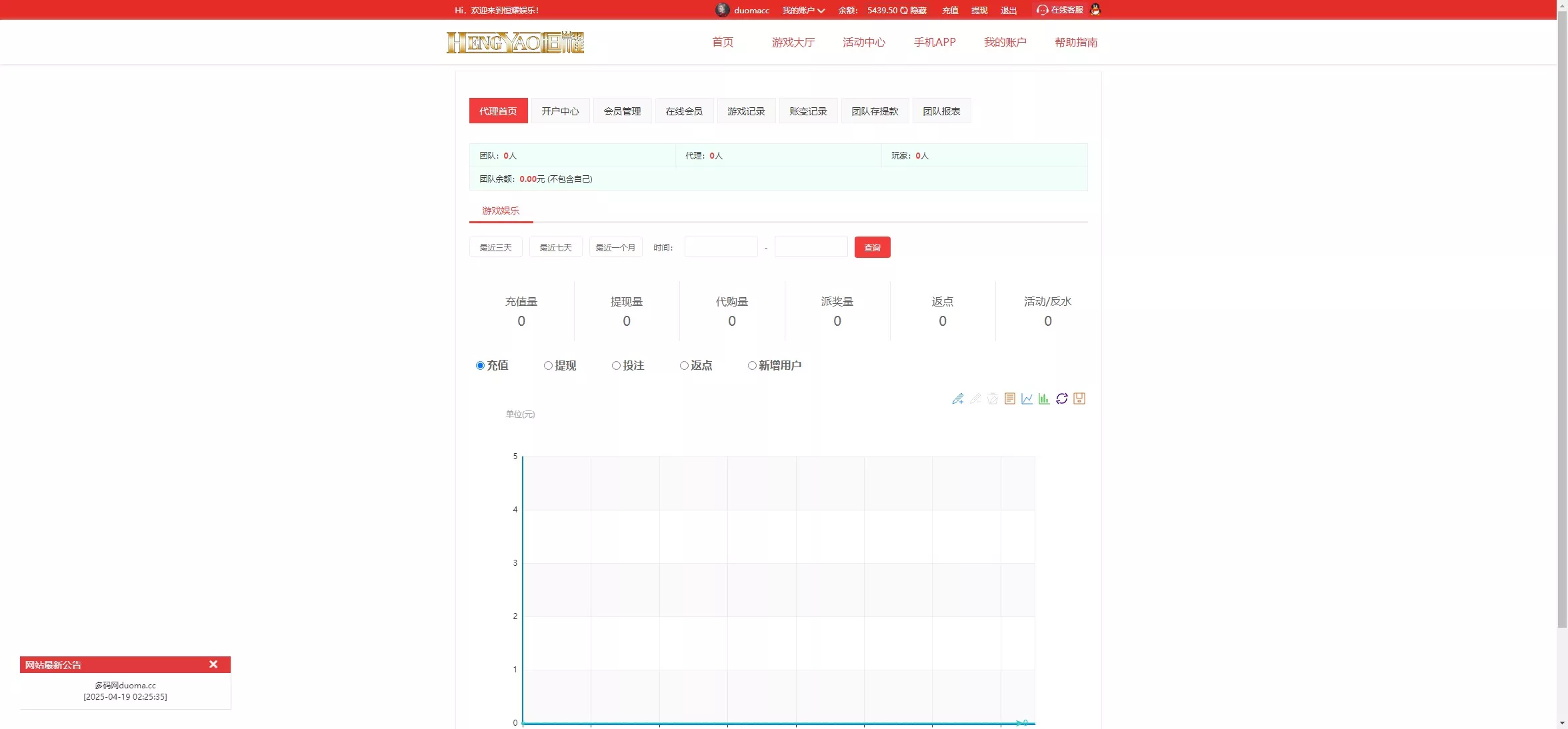Switch the chart to bar chart view

point(1043,398)
